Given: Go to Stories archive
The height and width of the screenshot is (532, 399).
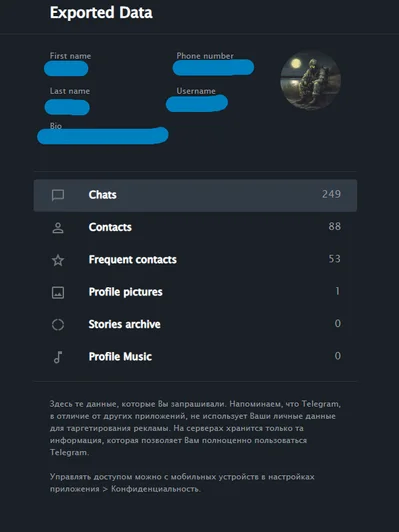Looking at the screenshot, I should [195, 325].
